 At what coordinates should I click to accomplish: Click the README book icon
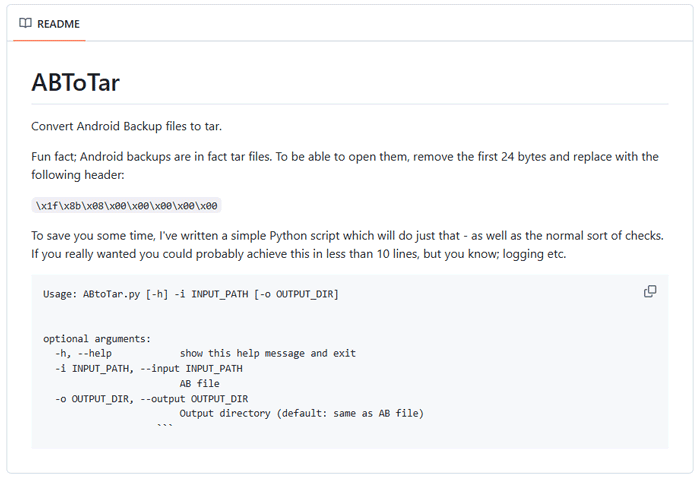pyautogui.click(x=25, y=23)
